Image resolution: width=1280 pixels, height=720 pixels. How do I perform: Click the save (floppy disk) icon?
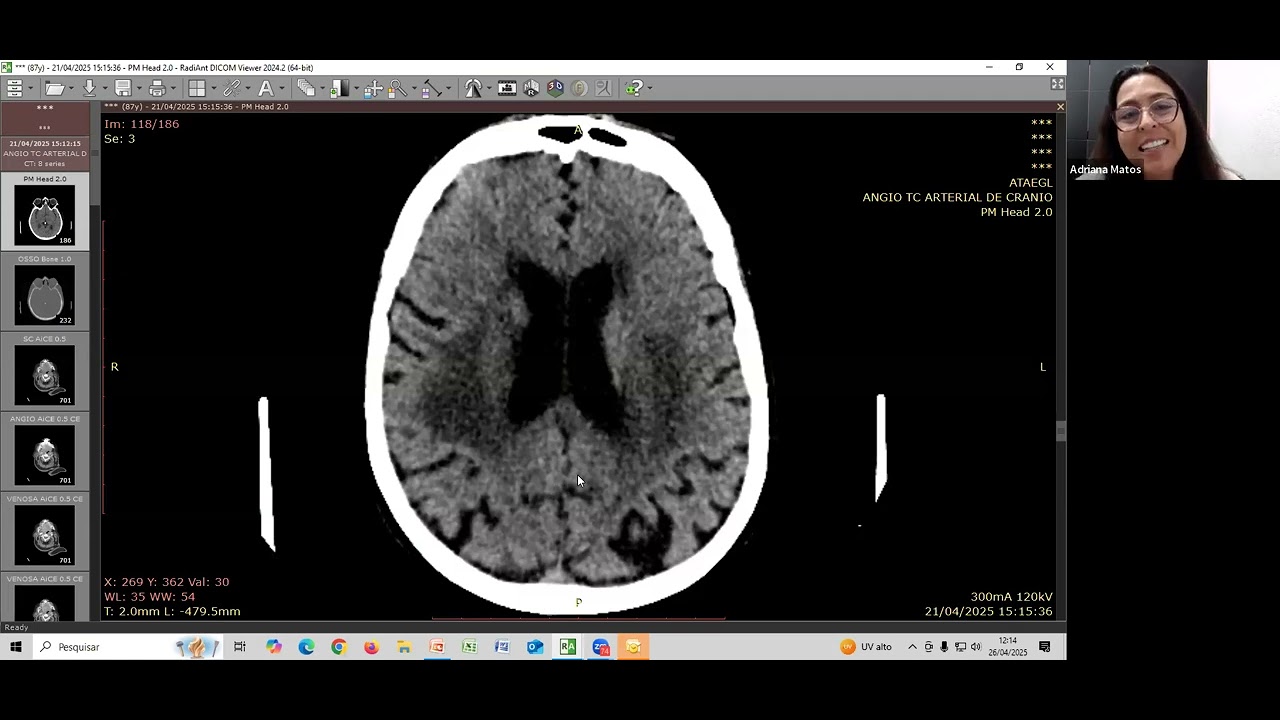[x=123, y=89]
